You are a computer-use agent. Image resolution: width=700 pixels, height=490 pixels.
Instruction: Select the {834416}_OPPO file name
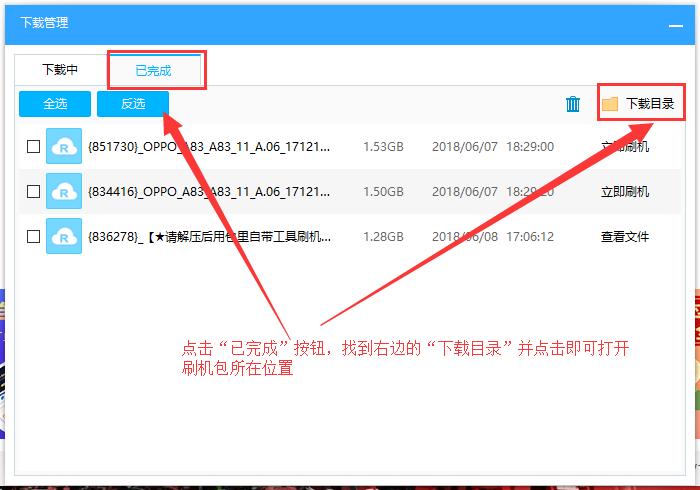pos(209,192)
